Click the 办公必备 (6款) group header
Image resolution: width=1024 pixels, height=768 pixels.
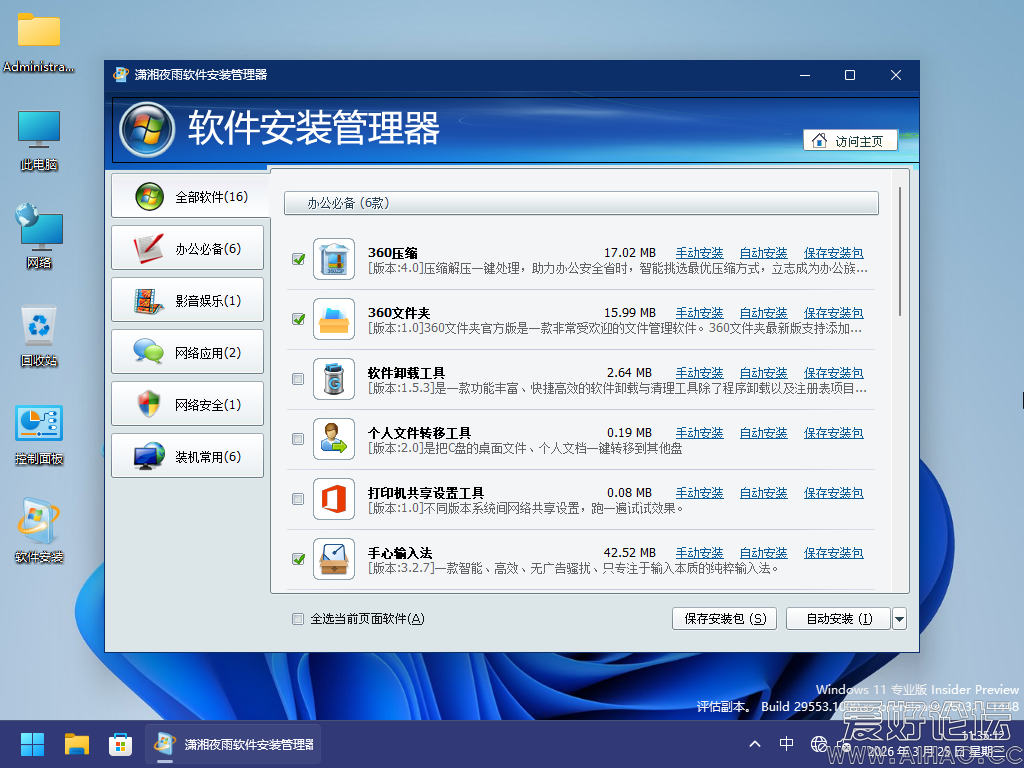point(581,203)
